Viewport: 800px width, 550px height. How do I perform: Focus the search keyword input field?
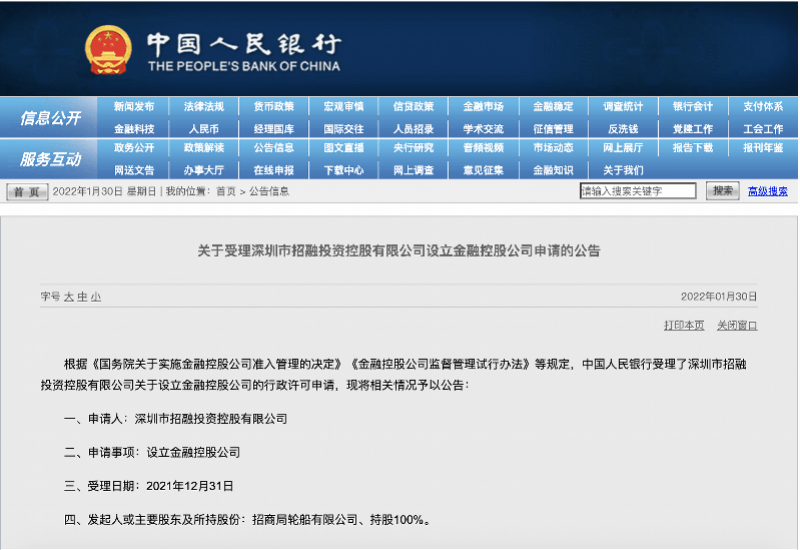click(x=638, y=191)
